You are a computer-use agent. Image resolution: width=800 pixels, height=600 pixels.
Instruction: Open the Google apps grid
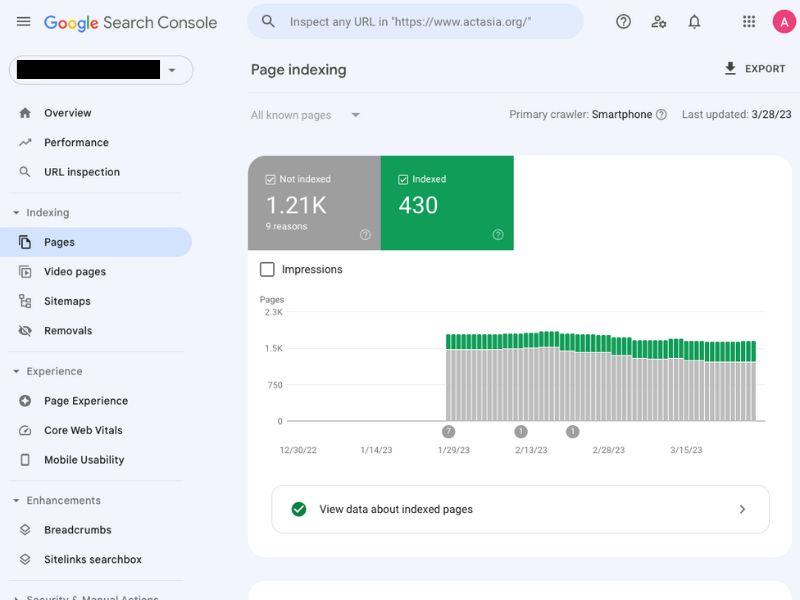[x=748, y=21]
